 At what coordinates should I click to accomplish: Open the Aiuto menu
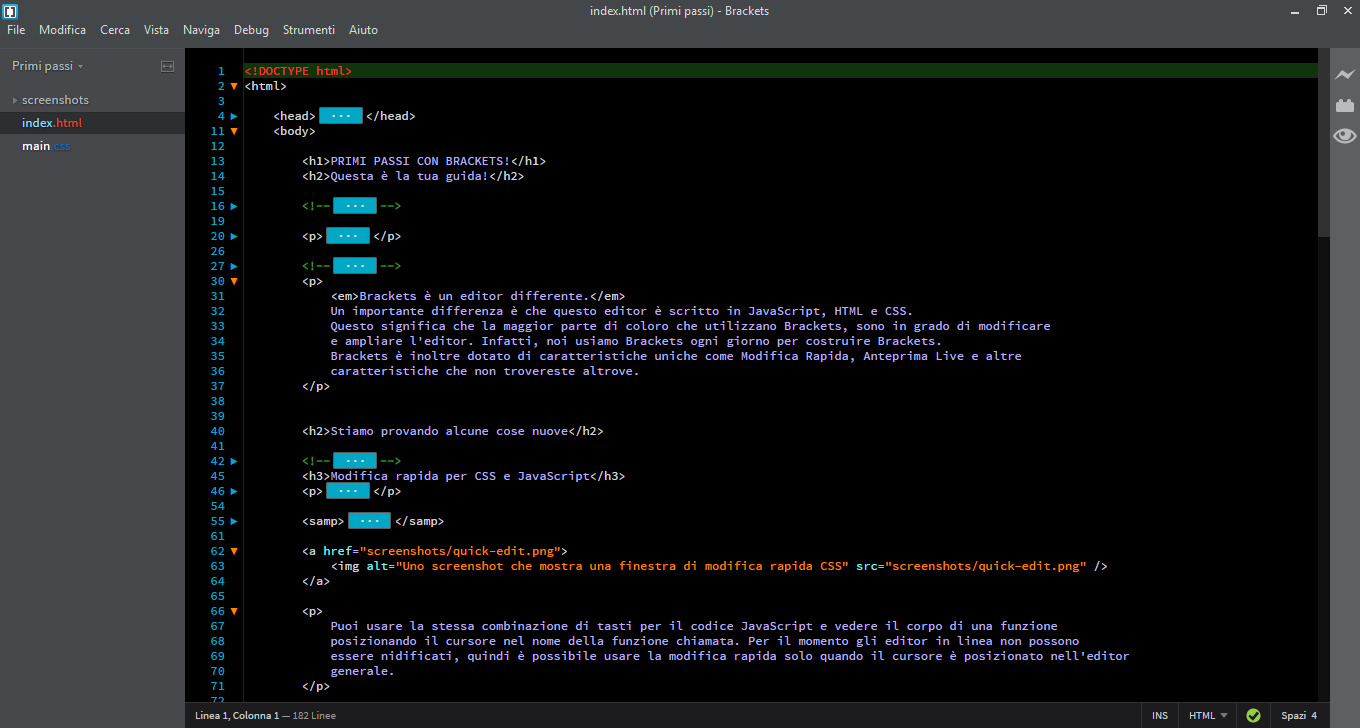pos(363,30)
